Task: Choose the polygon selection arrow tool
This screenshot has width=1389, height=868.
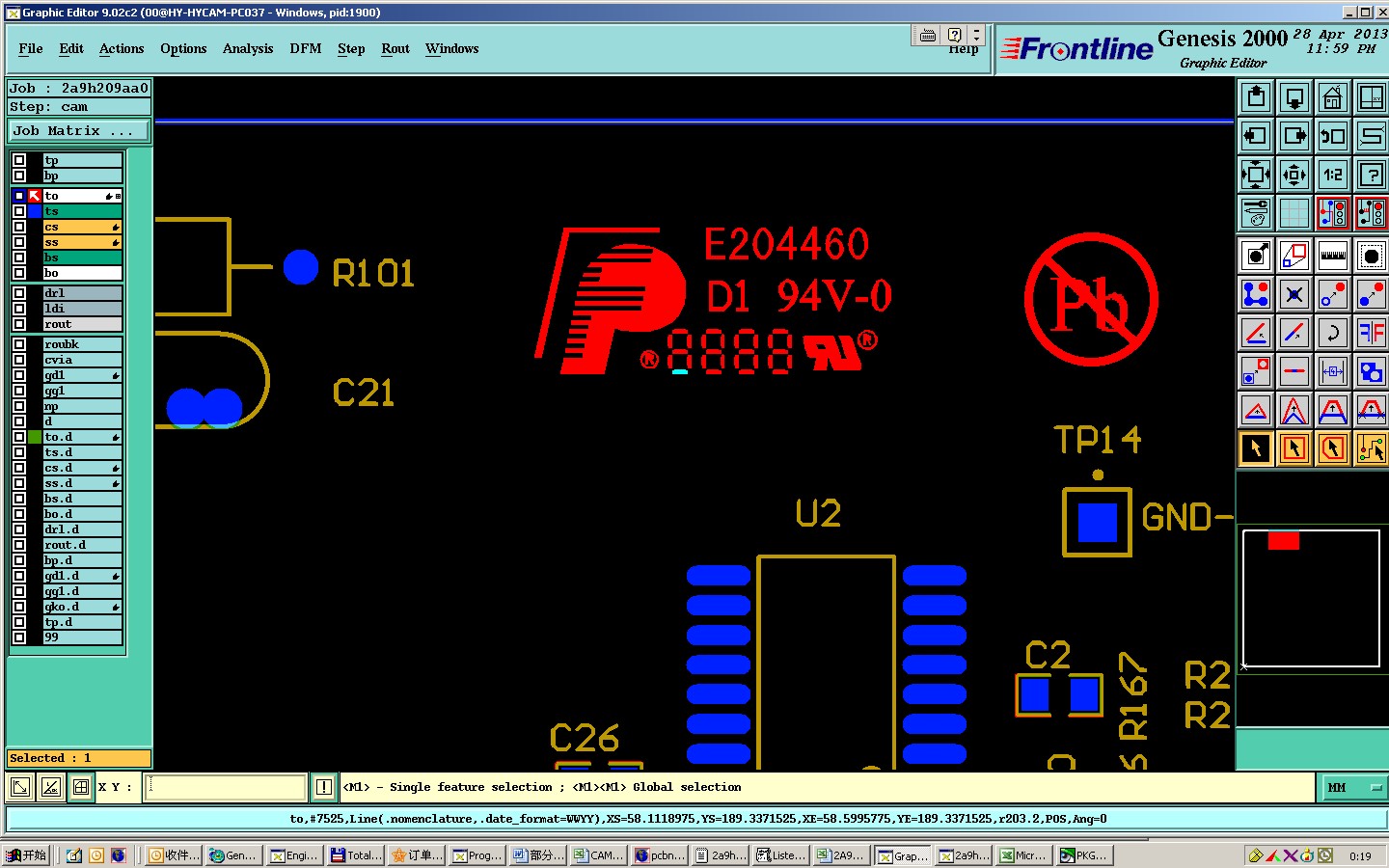Action: click(x=1333, y=448)
